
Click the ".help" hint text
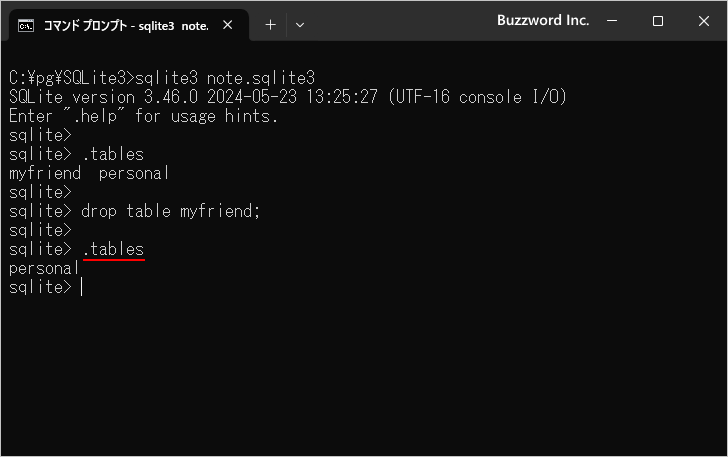coord(102,116)
